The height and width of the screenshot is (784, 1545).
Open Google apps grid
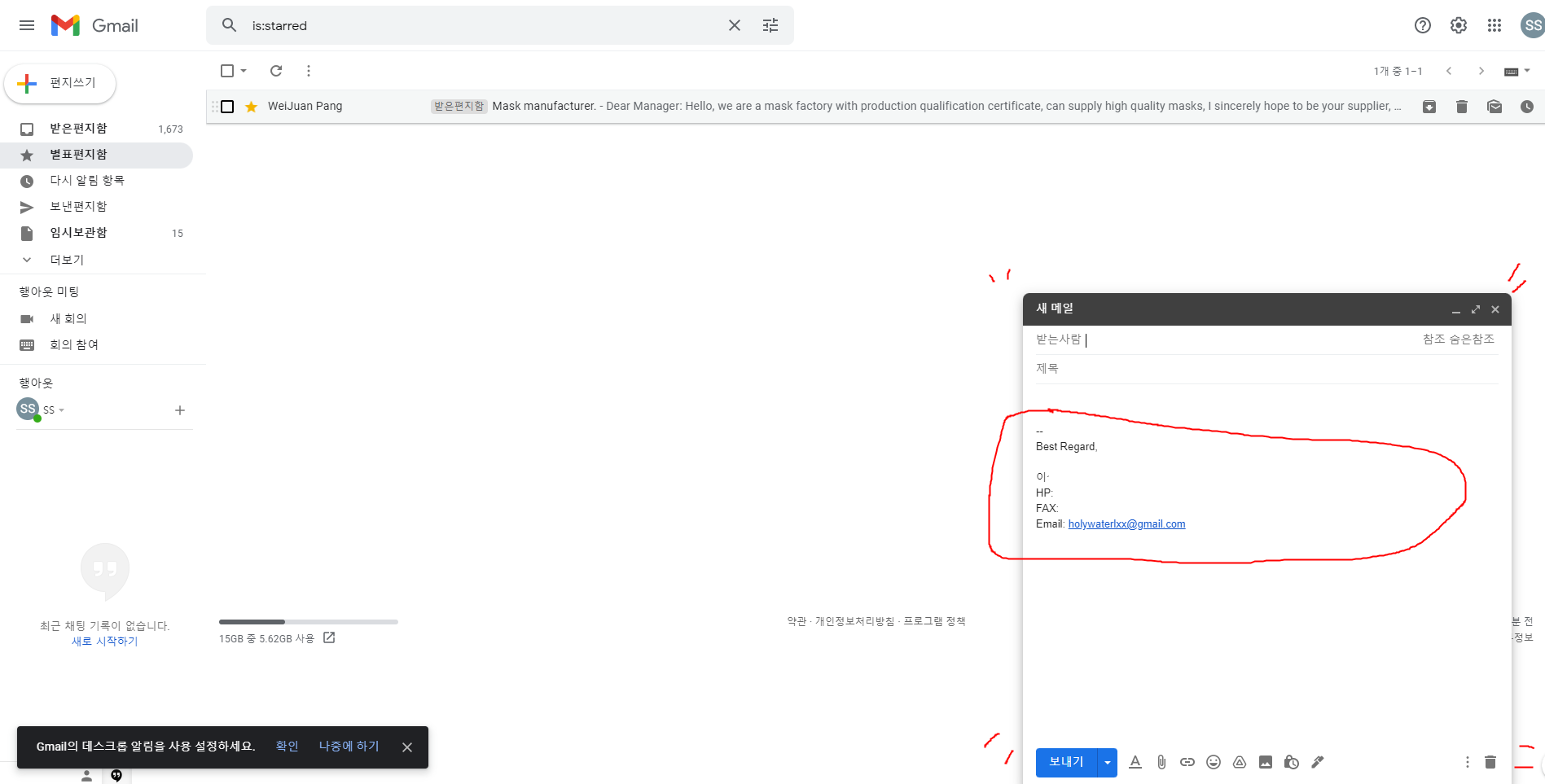coord(1495,25)
